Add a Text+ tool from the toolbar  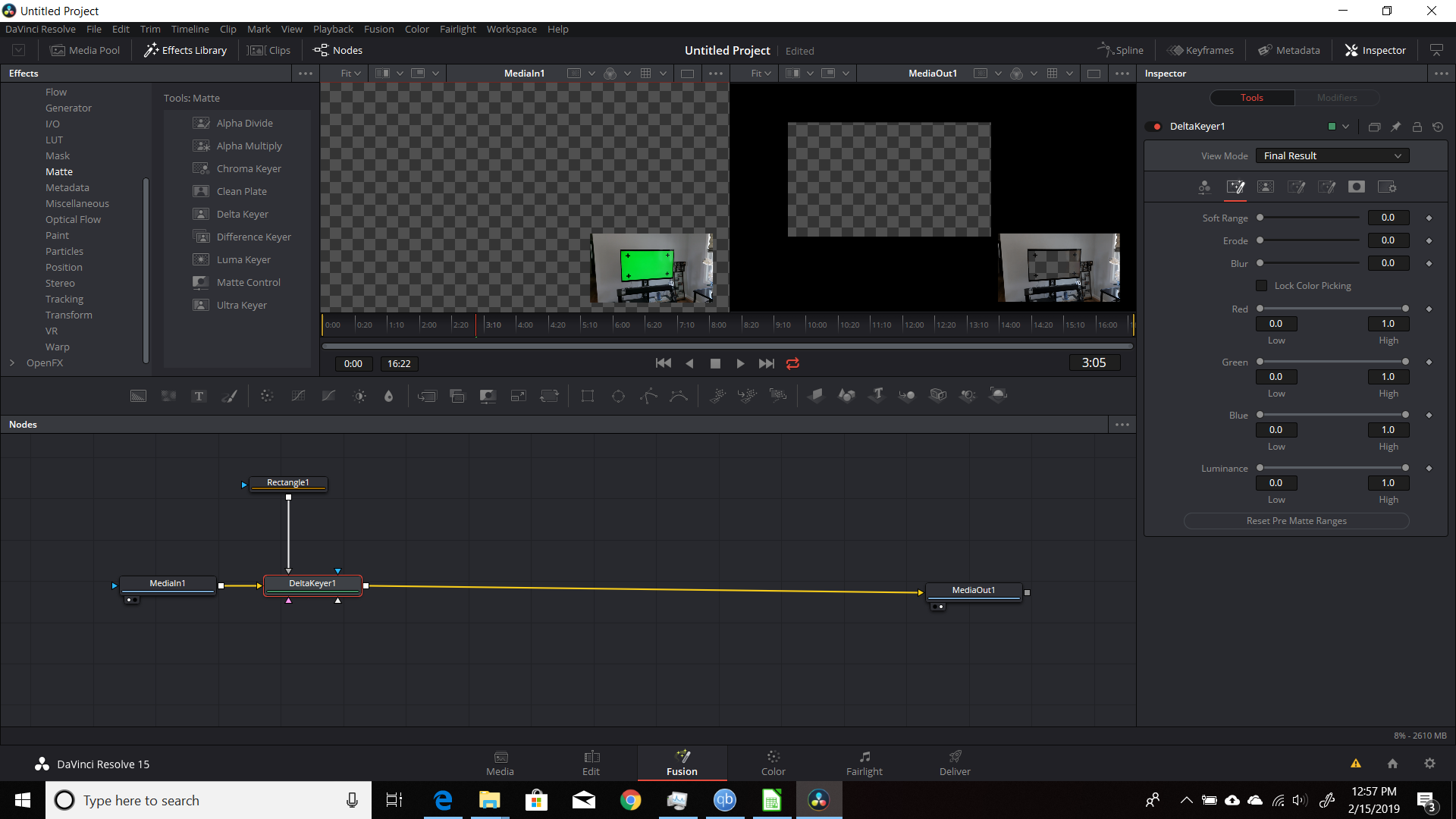pyautogui.click(x=199, y=396)
